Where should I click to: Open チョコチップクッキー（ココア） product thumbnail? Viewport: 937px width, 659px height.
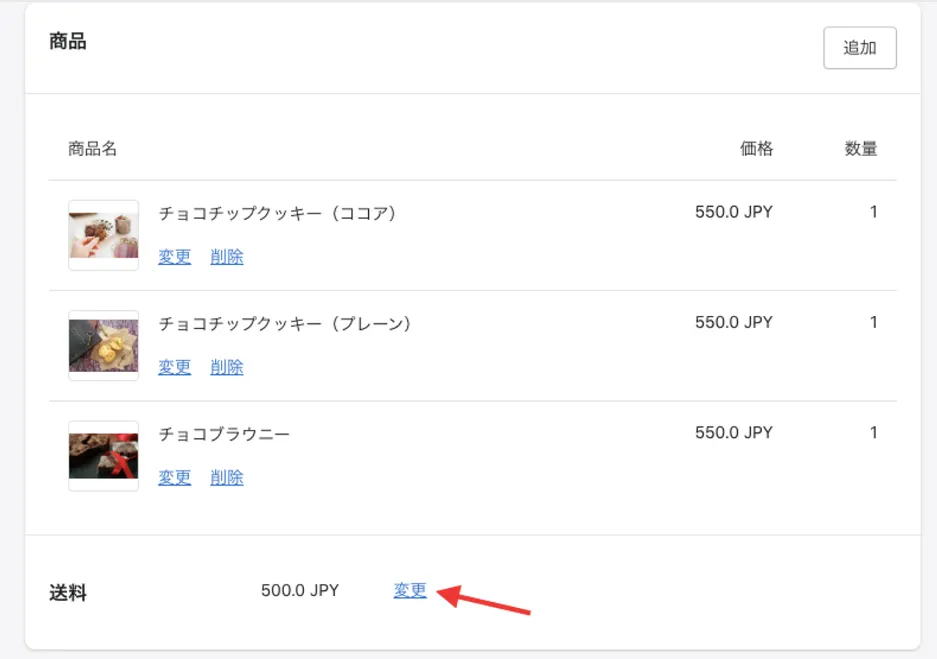tap(103, 235)
